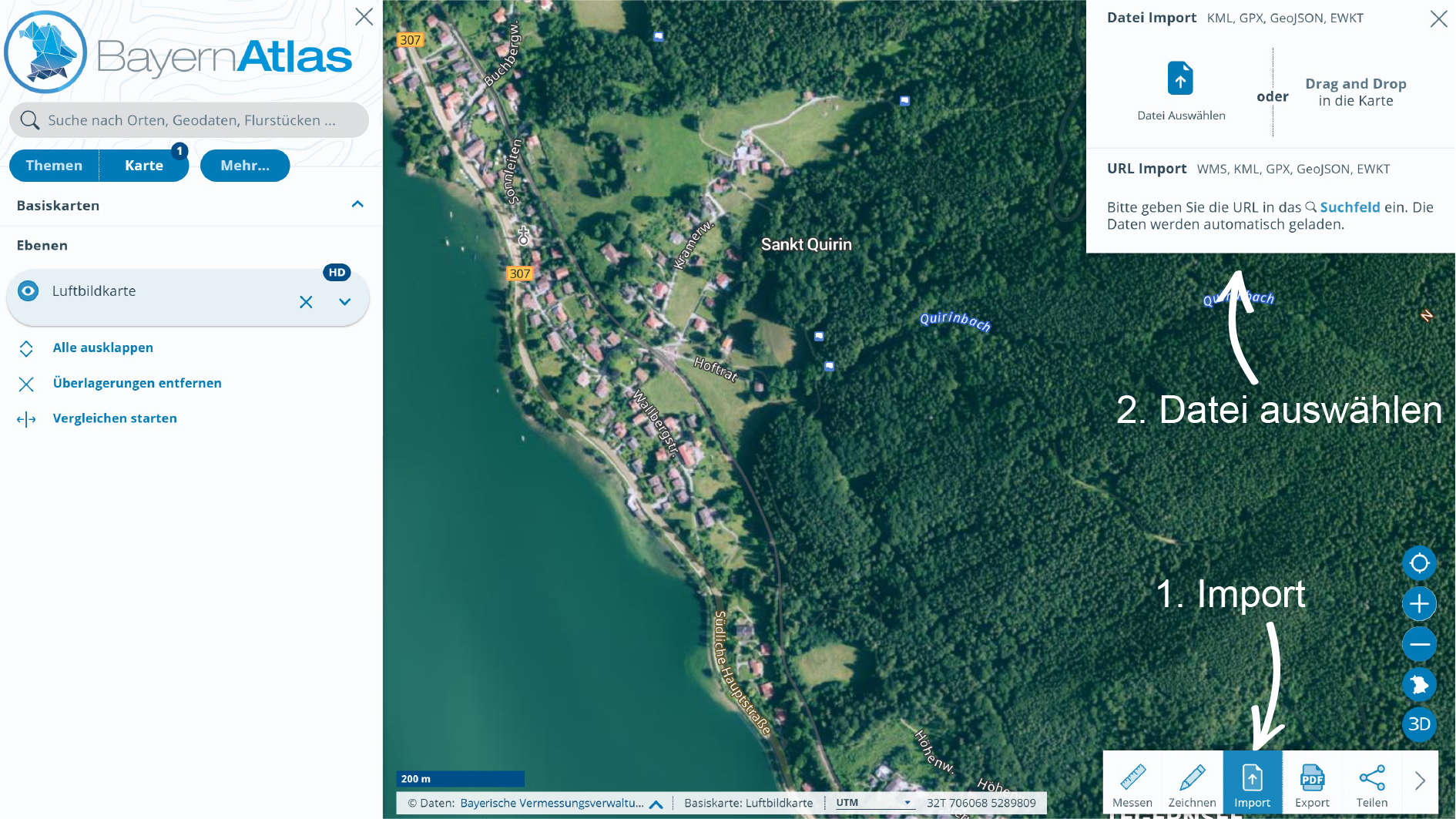This screenshot has width=1456, height=819.
Task: Open PDF Export tool
Action: pyautogui.click(x=1312, y=784)
